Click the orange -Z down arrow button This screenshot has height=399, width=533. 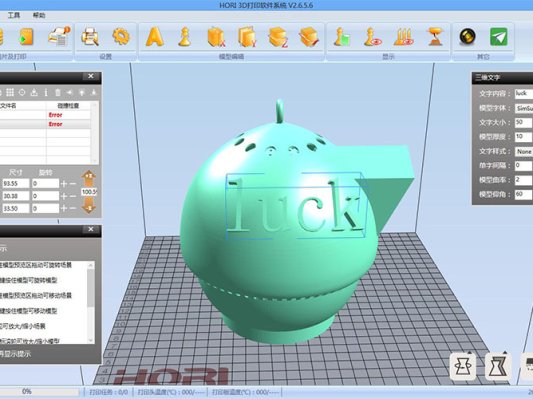(88, 206)
